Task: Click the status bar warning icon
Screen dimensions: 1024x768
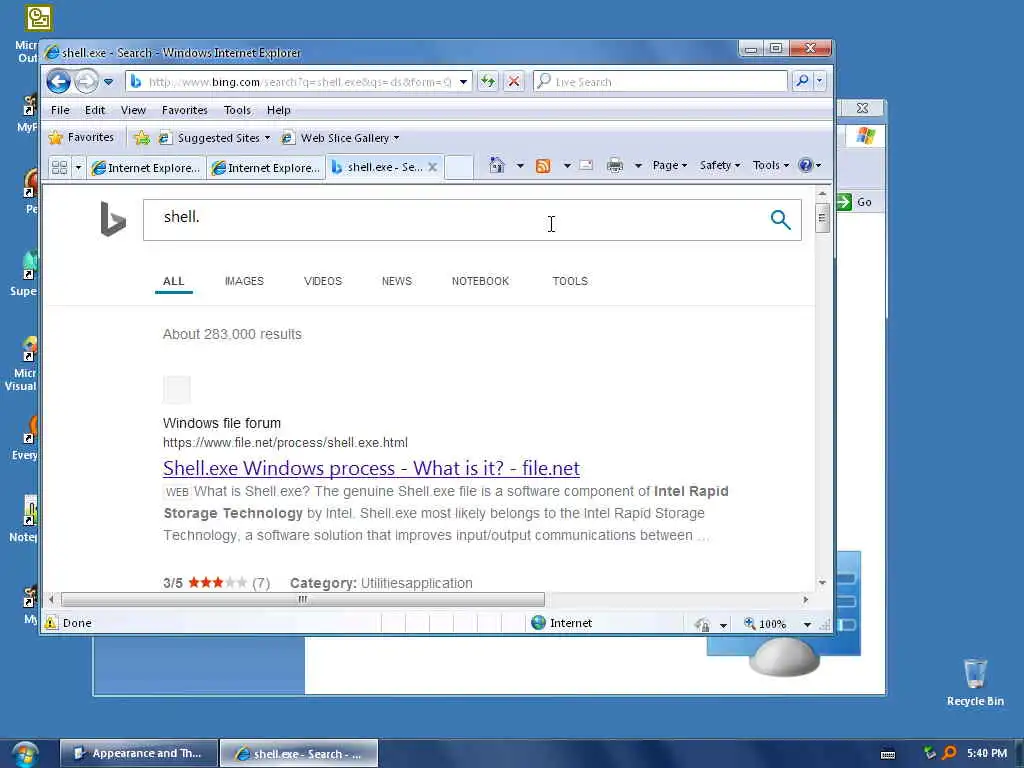Action: coord(51,623)
